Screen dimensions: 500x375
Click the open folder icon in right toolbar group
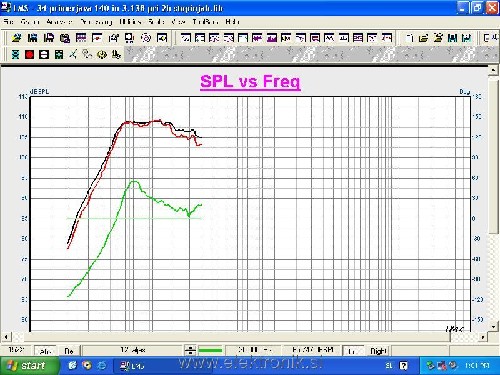[x=423, y=38]
